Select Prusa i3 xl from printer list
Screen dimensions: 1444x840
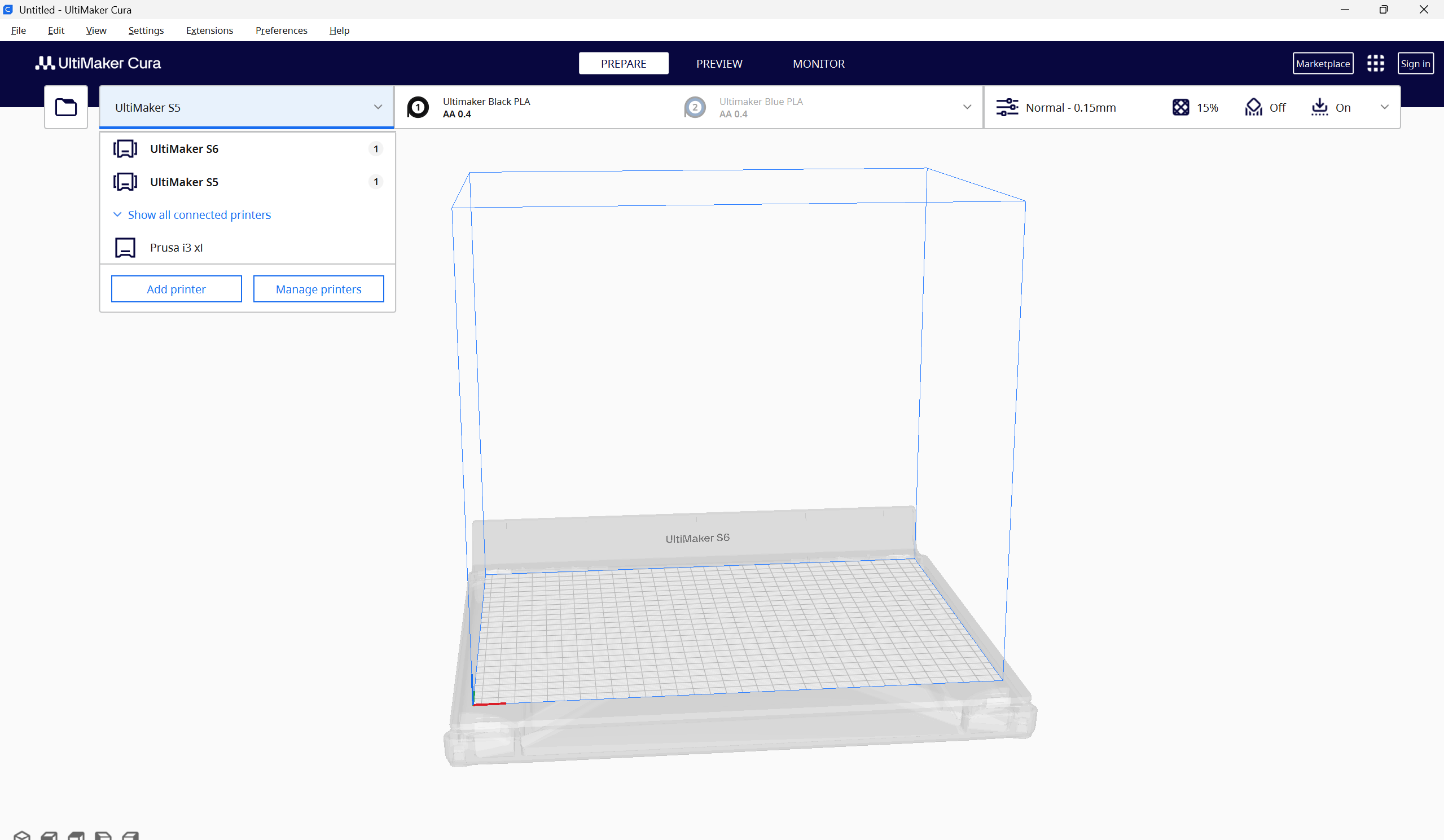pos(248,248)
